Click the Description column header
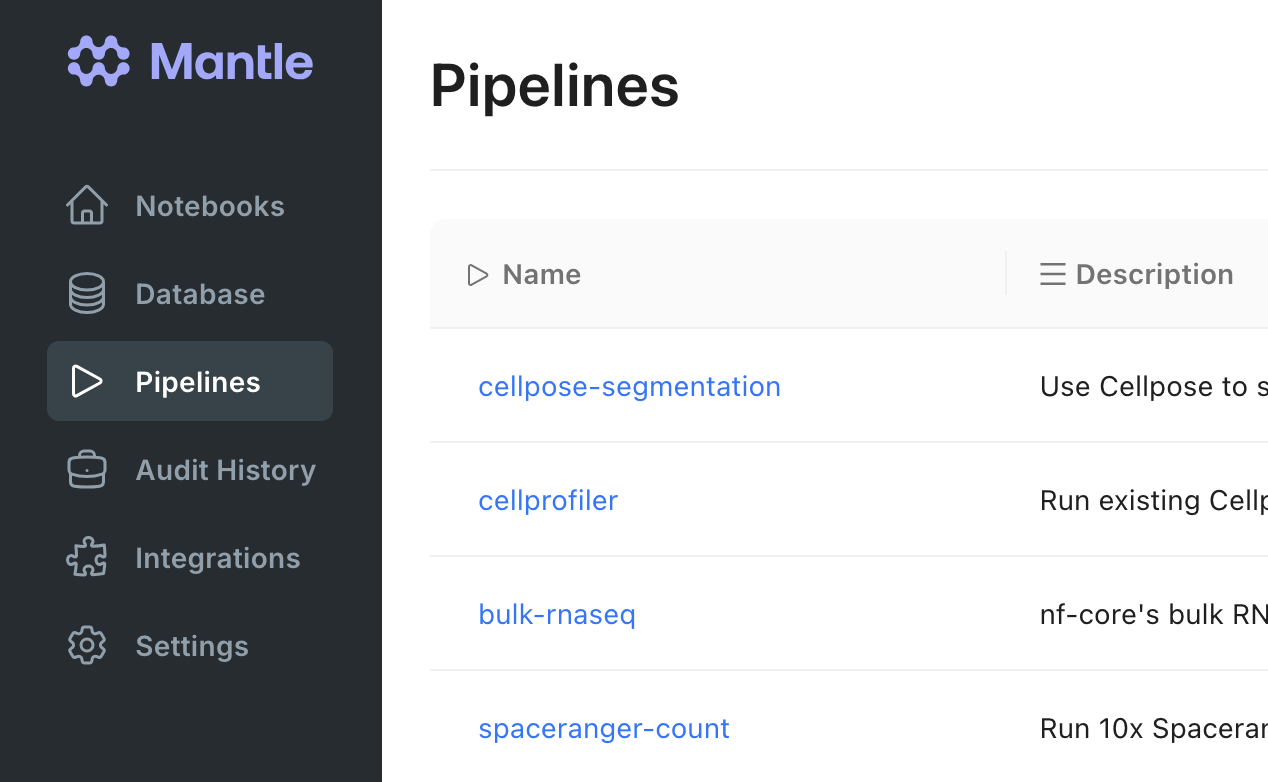Screen dimensions: 1268x782 tap(1154, 274)
